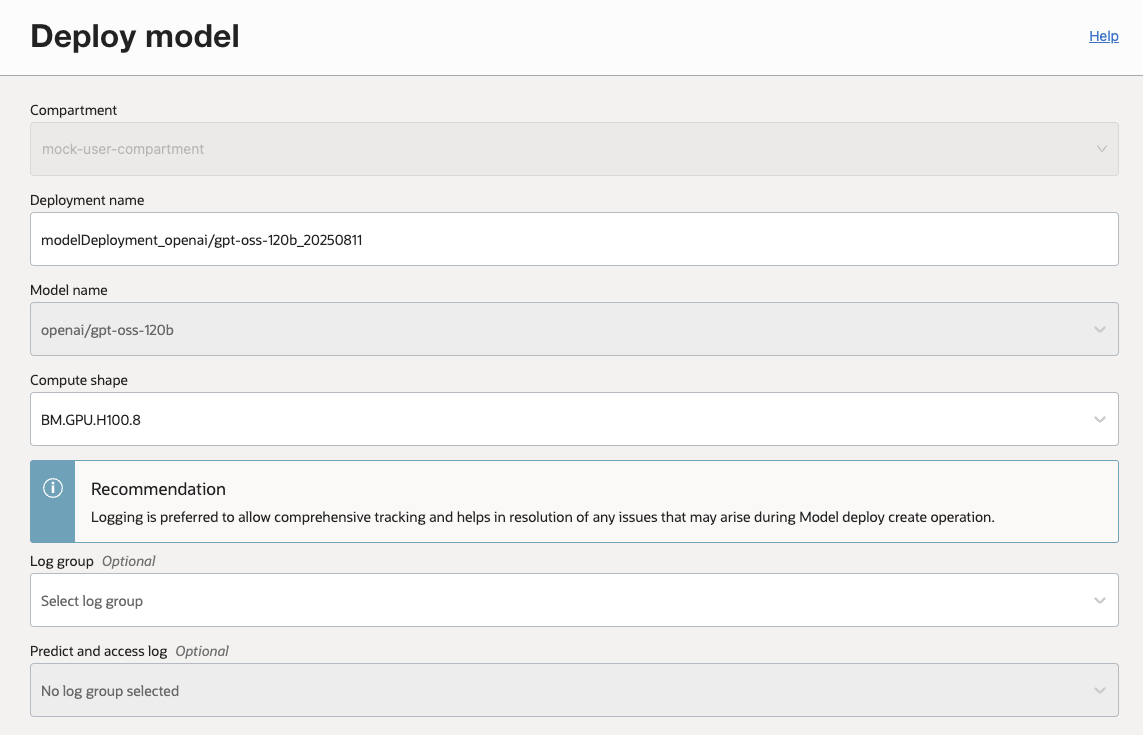Click the Compute shape field label

[79, 380]
